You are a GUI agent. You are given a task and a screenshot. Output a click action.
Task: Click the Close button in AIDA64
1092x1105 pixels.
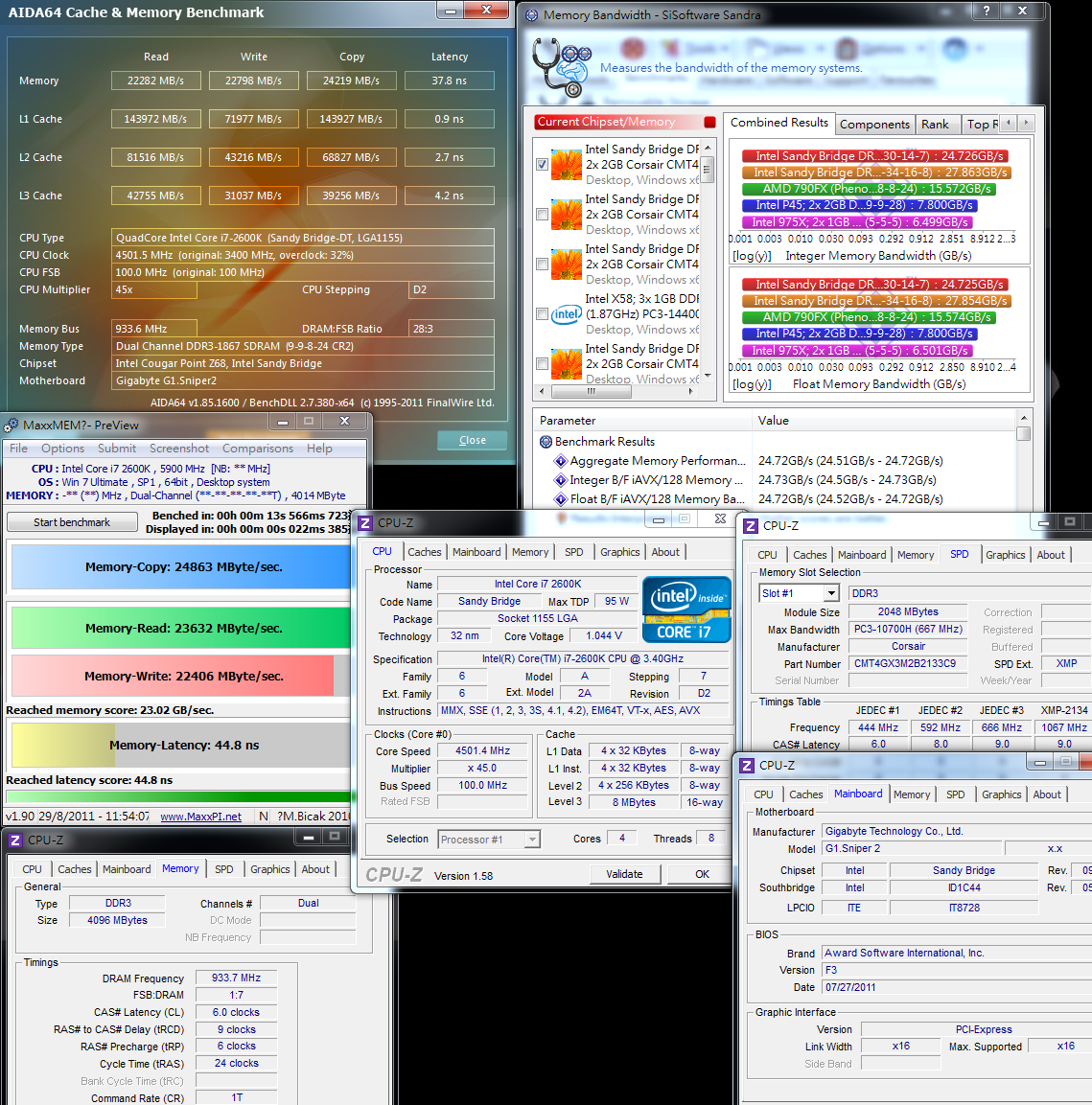[x=473, y=441]
